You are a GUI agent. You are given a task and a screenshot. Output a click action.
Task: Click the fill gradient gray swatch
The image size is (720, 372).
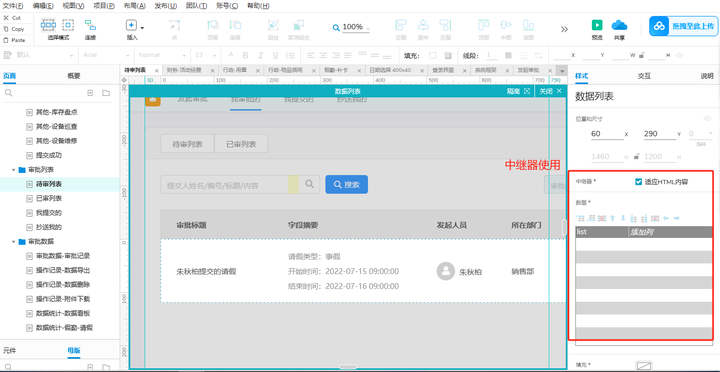coord(448,56)
